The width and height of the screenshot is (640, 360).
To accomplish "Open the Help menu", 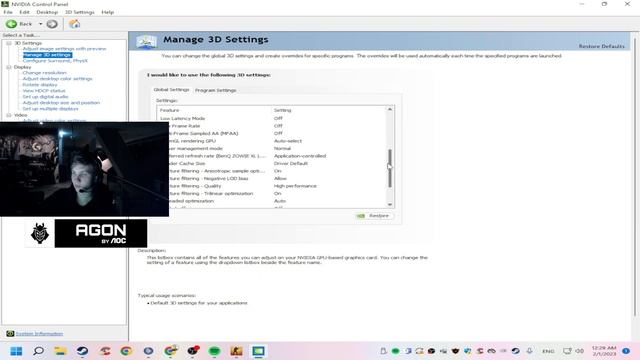I will coord(108,12).
